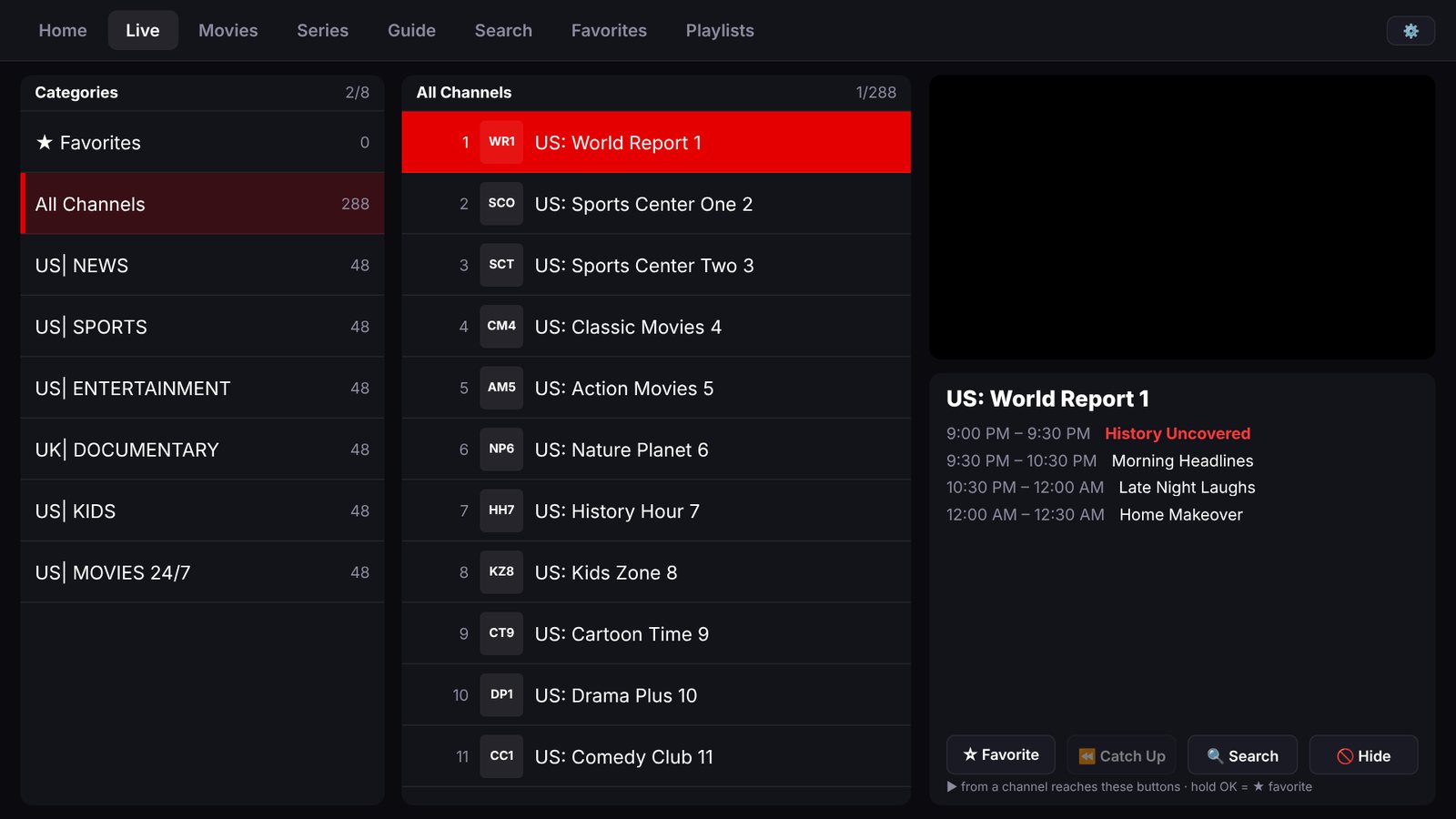Click the SCO channel logo
The width and height of the screenshot is (1456, 819).
click(501, 204)
